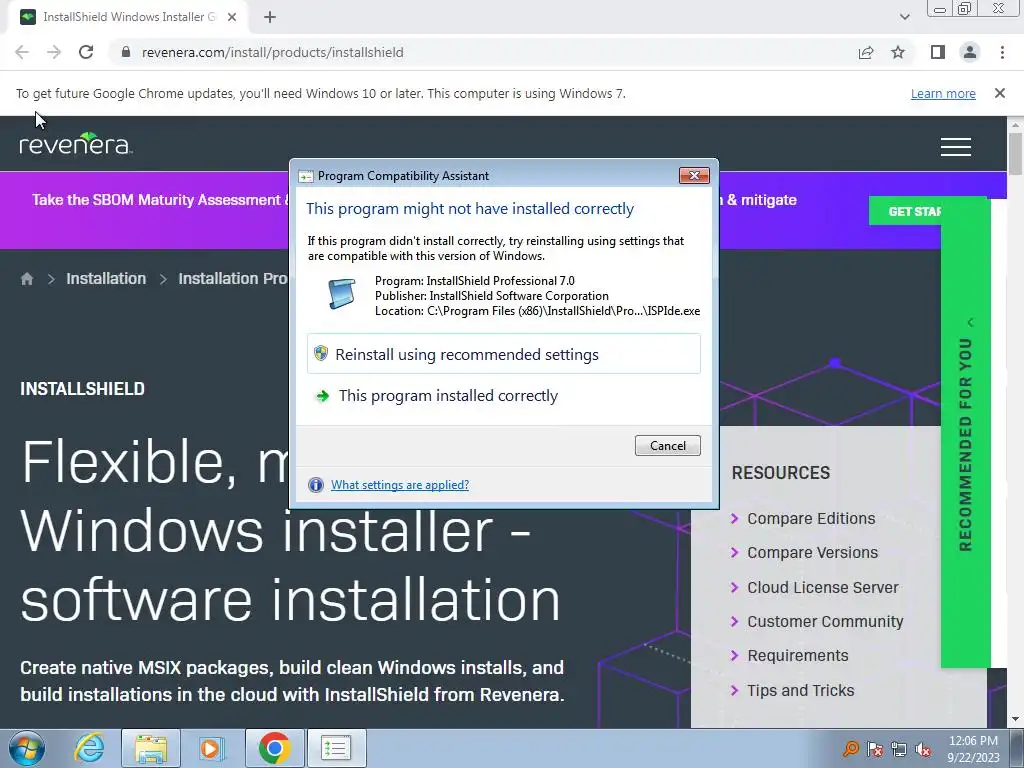Open the Compare Editions resource

point(810,519)
